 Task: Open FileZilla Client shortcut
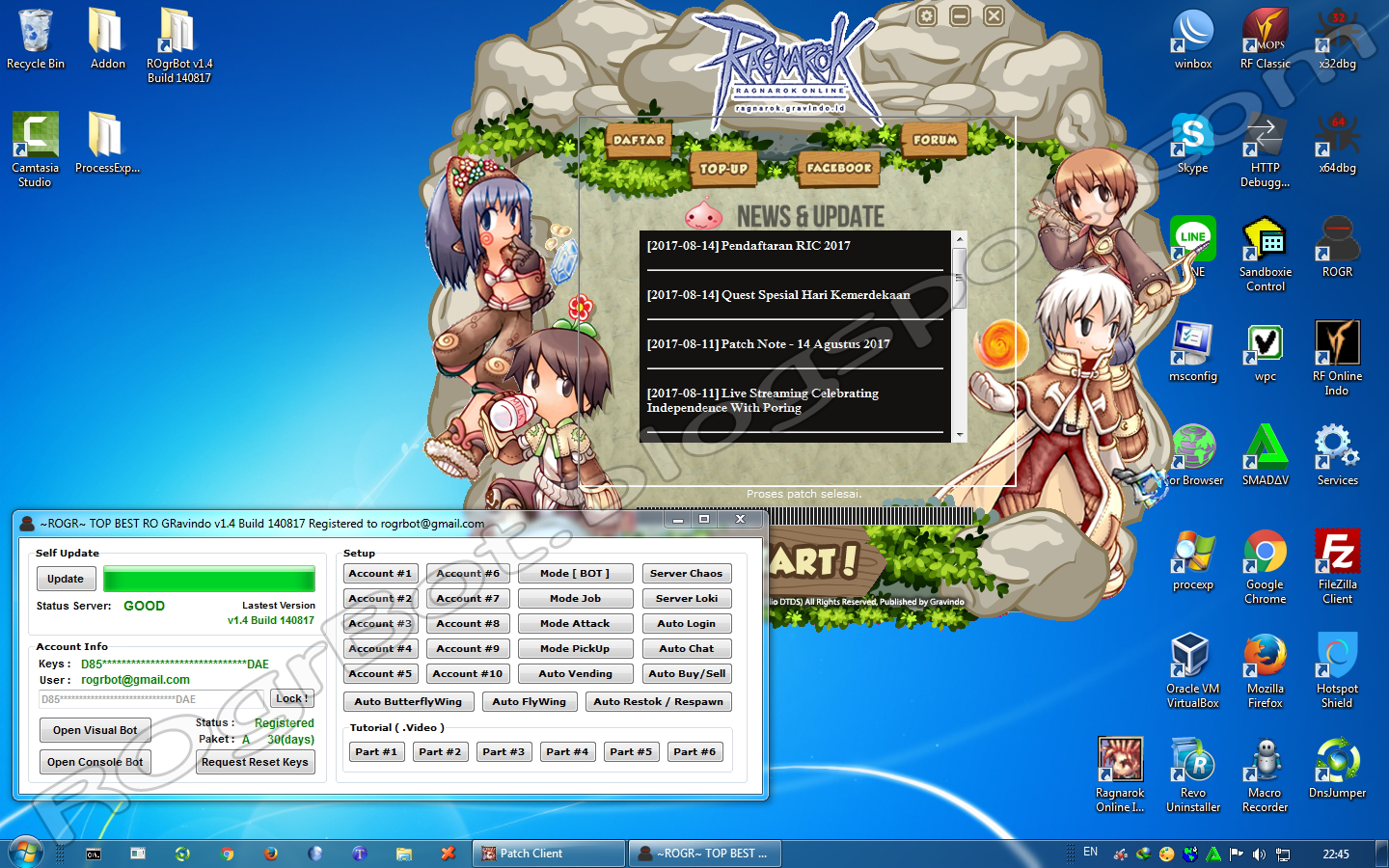[1338, 566]
